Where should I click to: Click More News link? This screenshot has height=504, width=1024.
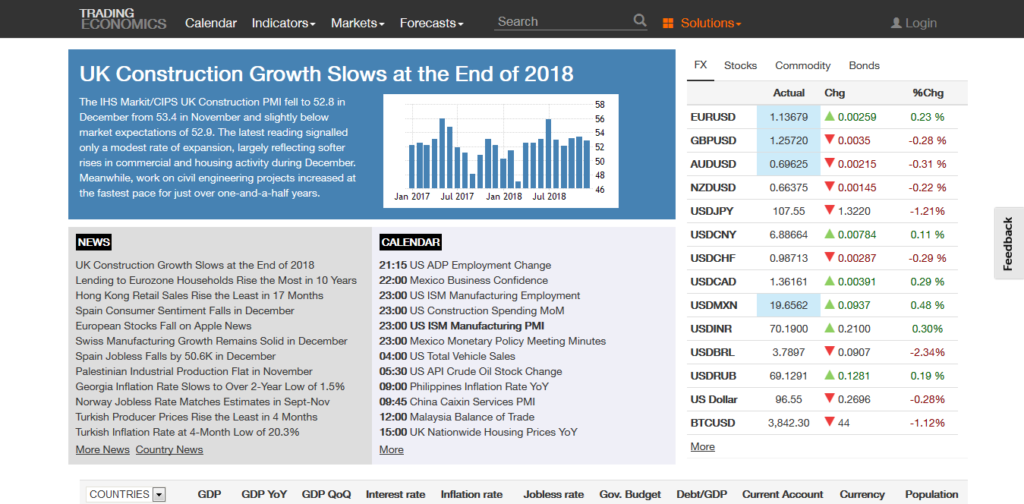103,450
